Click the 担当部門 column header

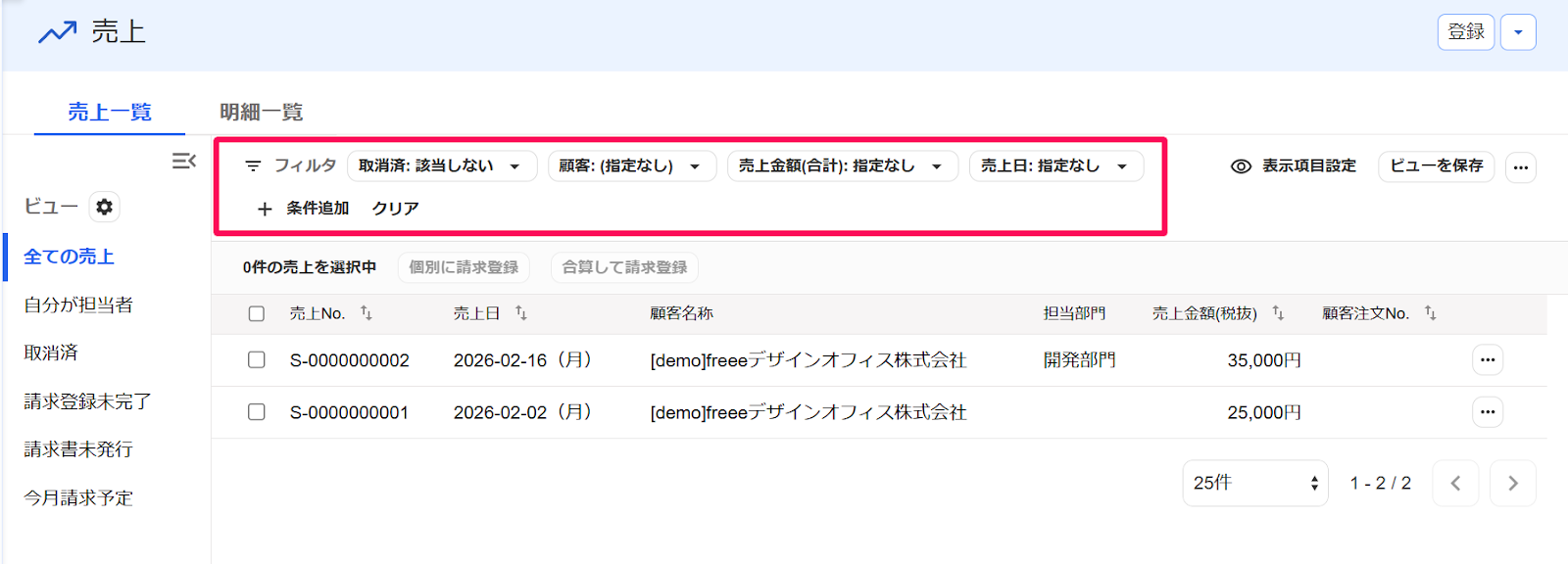coord(1075,313)
